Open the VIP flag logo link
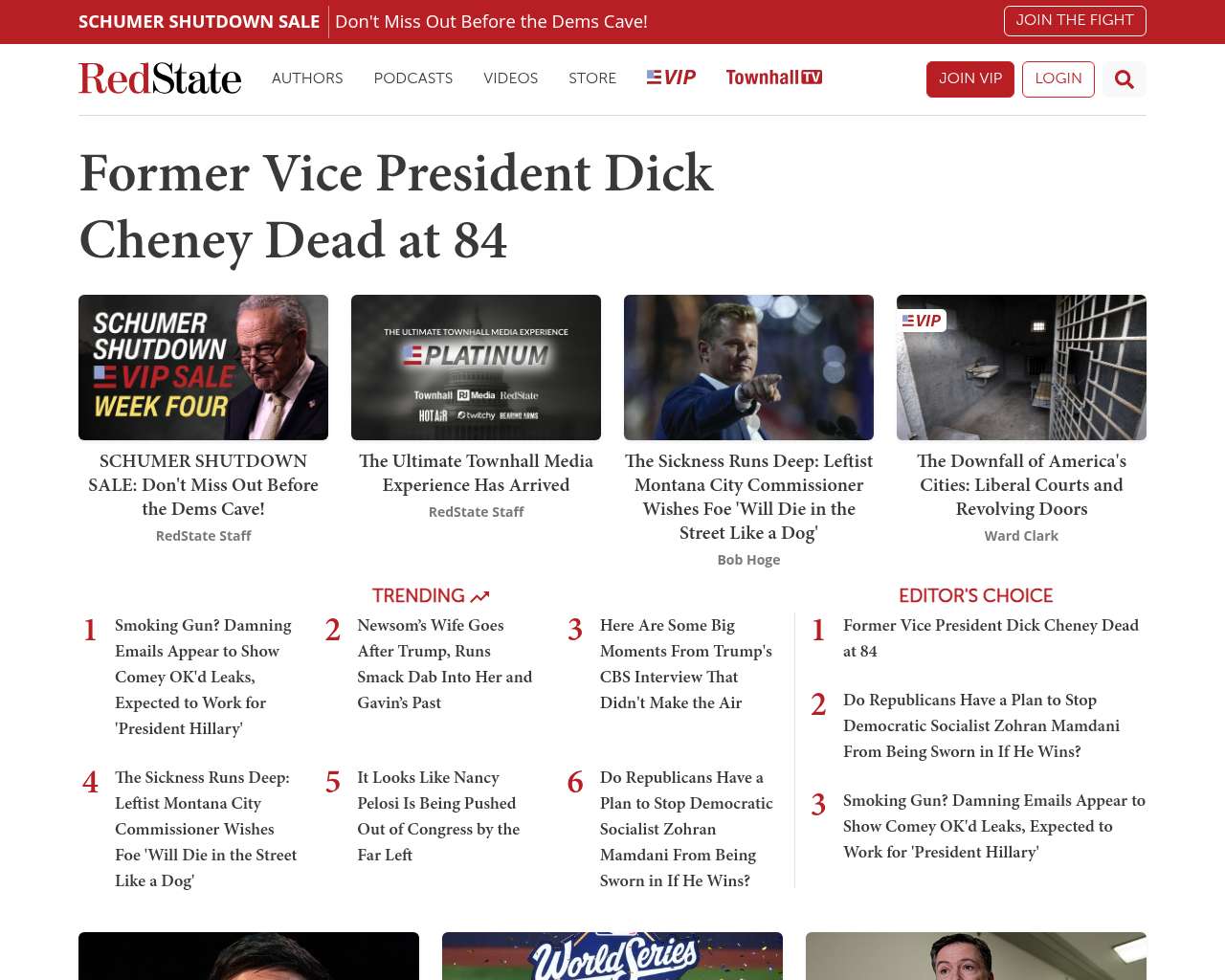The height and width of the screenshot is (980, 1225). click(x=671, y=78)
